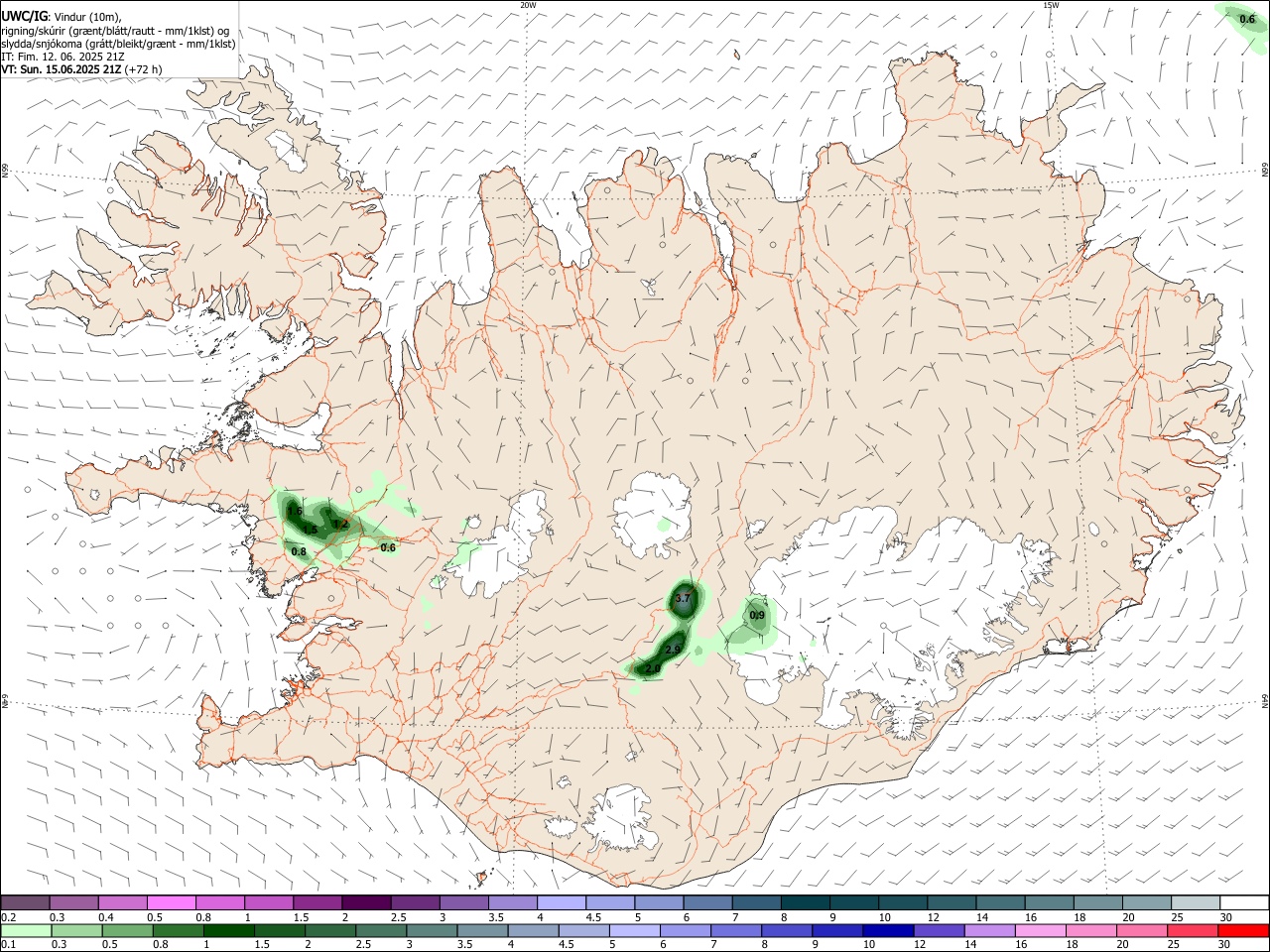This screenshot has width=1270, height=952.
Task: Click the 20W longitude label
Action: point(529,5)
